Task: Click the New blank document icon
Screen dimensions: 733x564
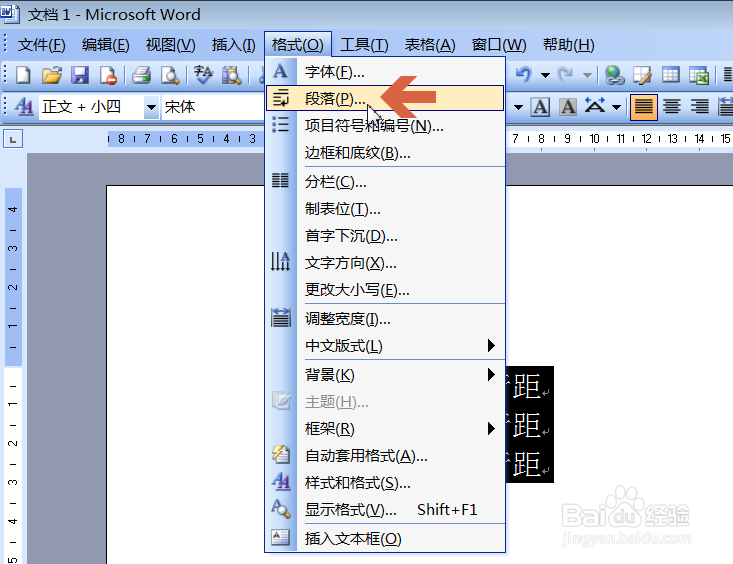Action: click(x=23, y=75)
